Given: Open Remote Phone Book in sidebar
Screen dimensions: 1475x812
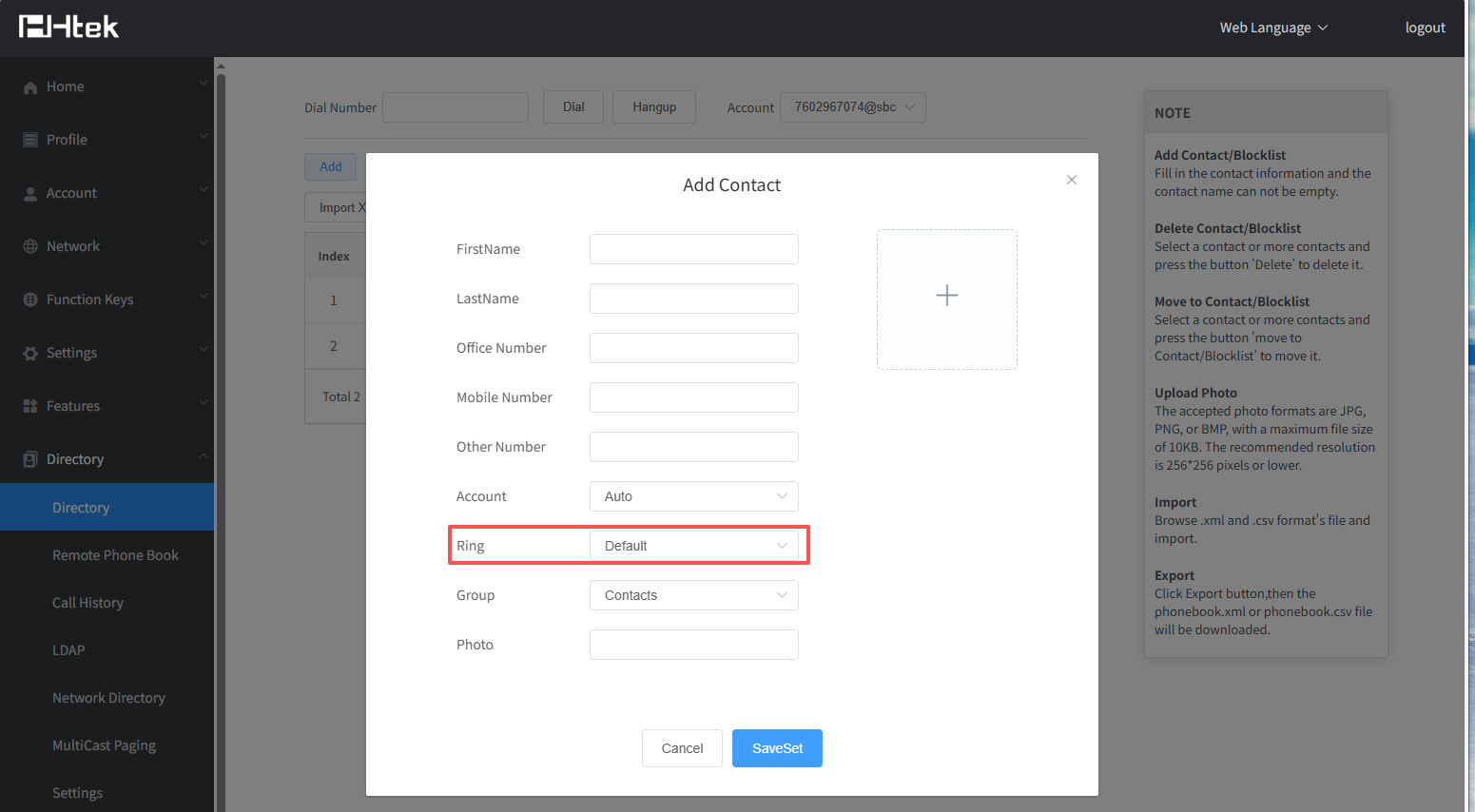Looking at the screenshot, I should pos(115,555).
